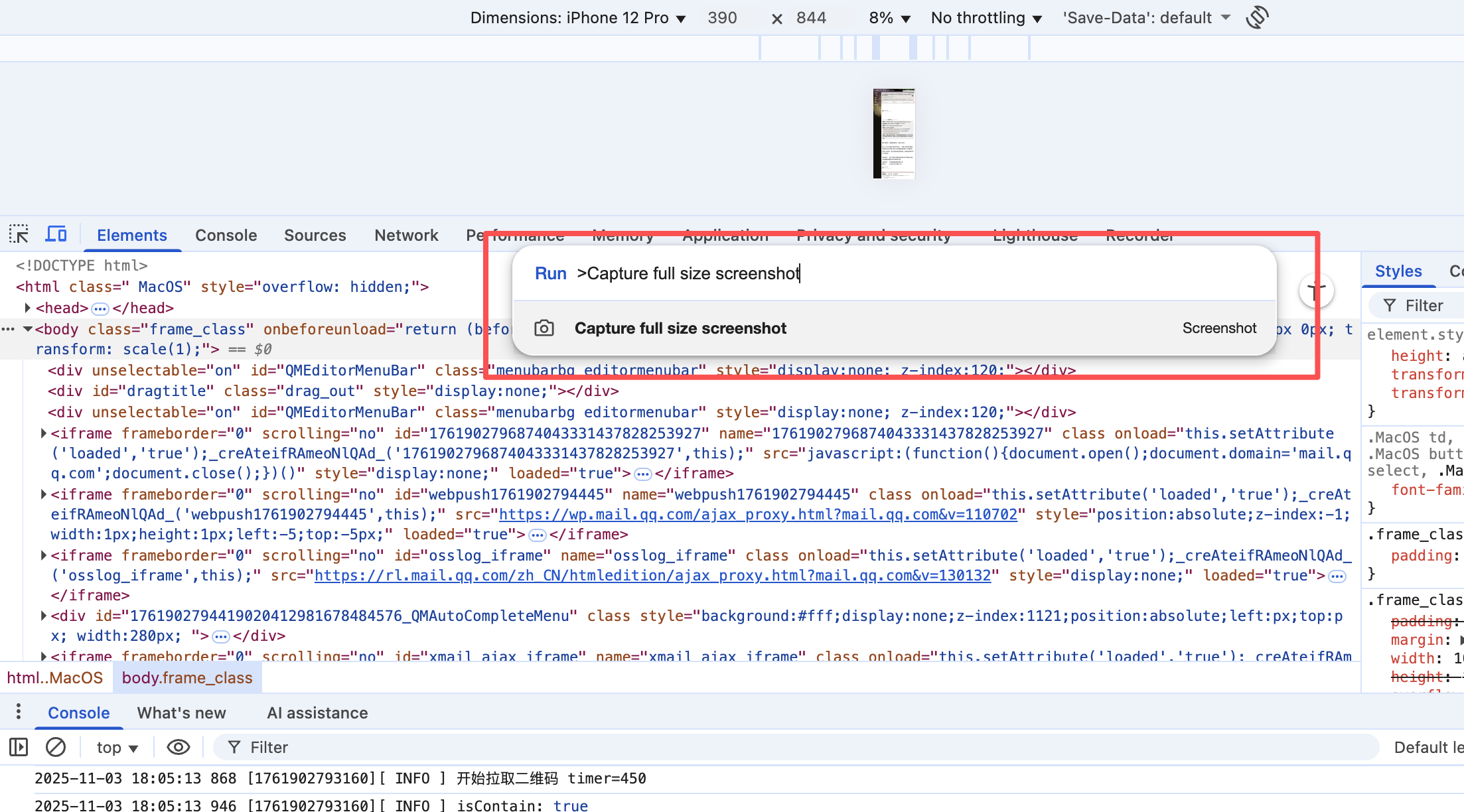Switch to the Sources tab
The width and height of the screenshot is (1464, 812).
(x=315, y=236)
